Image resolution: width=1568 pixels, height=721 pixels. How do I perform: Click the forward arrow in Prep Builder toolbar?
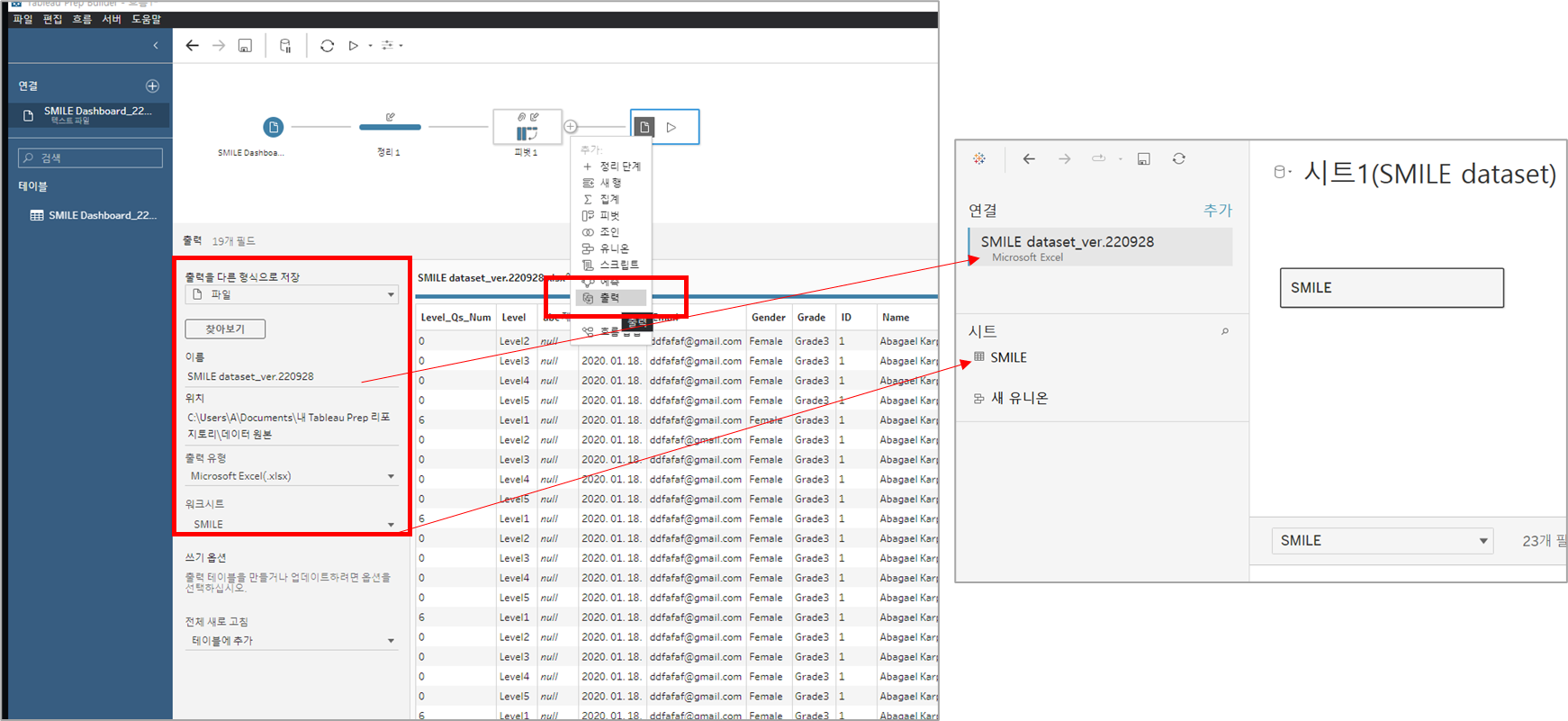point(219,46)
